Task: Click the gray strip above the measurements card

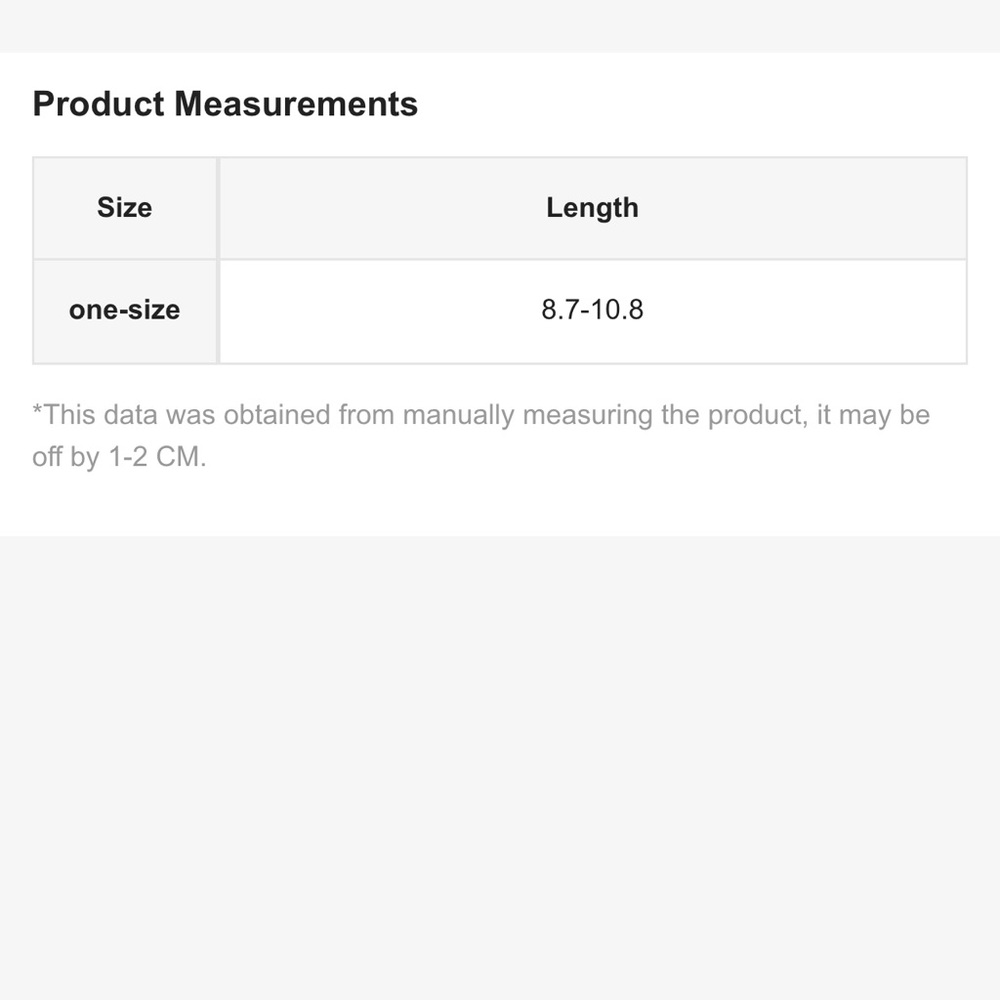Action: coord(500,26)
